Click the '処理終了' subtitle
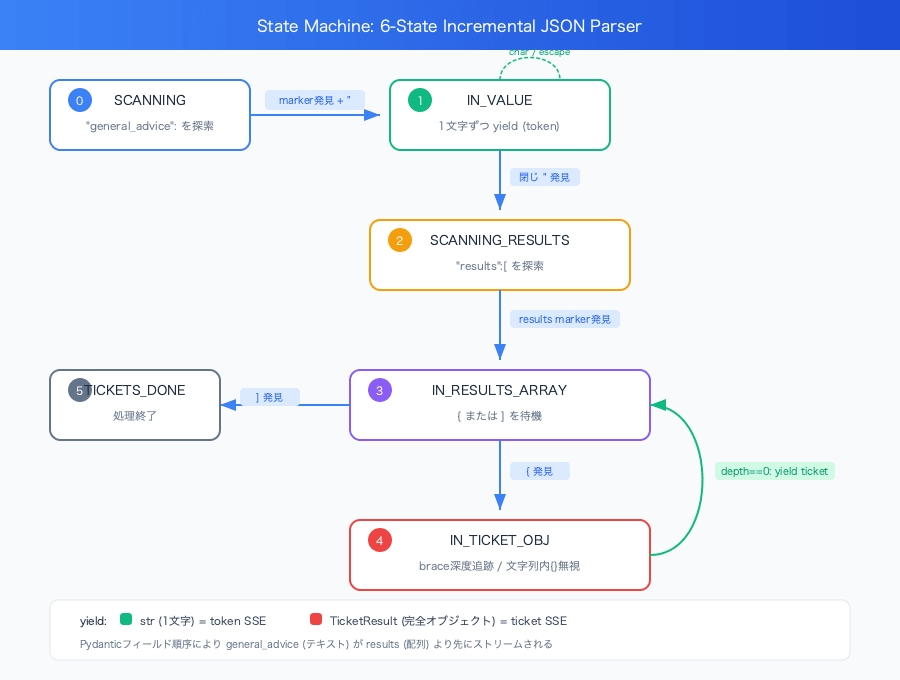 tap(135, 415)
